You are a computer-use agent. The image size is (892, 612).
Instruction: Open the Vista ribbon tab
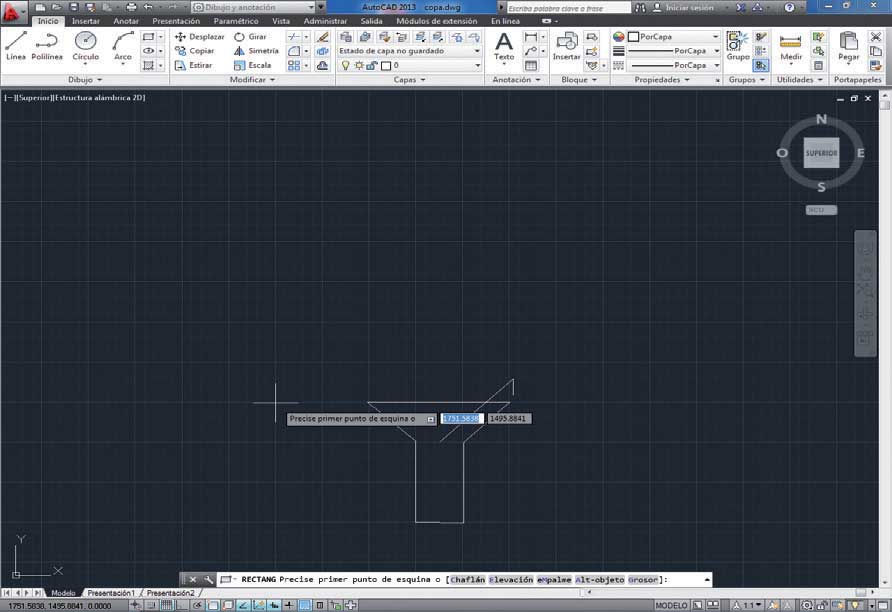click(x=280, y=21)
